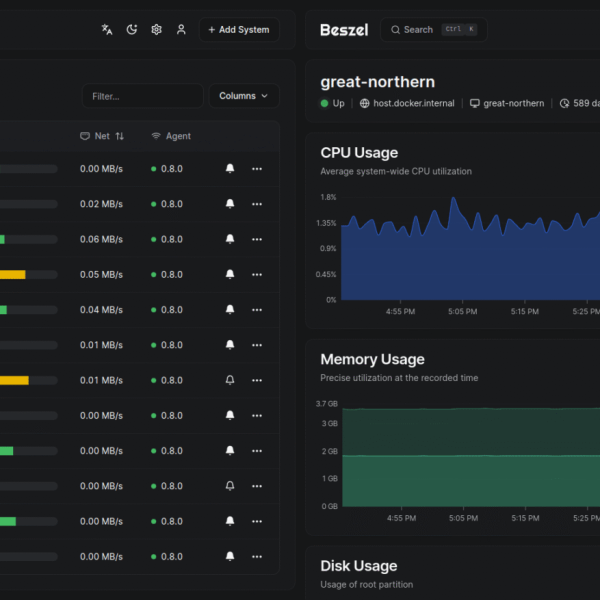600x600 pixels.
Task: Click green usage bar in 0.04 MB/s row
Action: point(3,310)
